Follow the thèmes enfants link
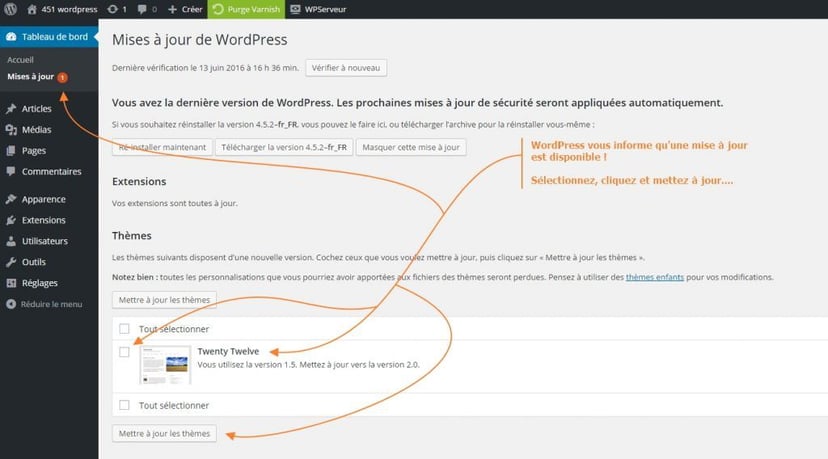Image resolution: width=828 pixels, height=459 pixels. [x=655, y=277]
